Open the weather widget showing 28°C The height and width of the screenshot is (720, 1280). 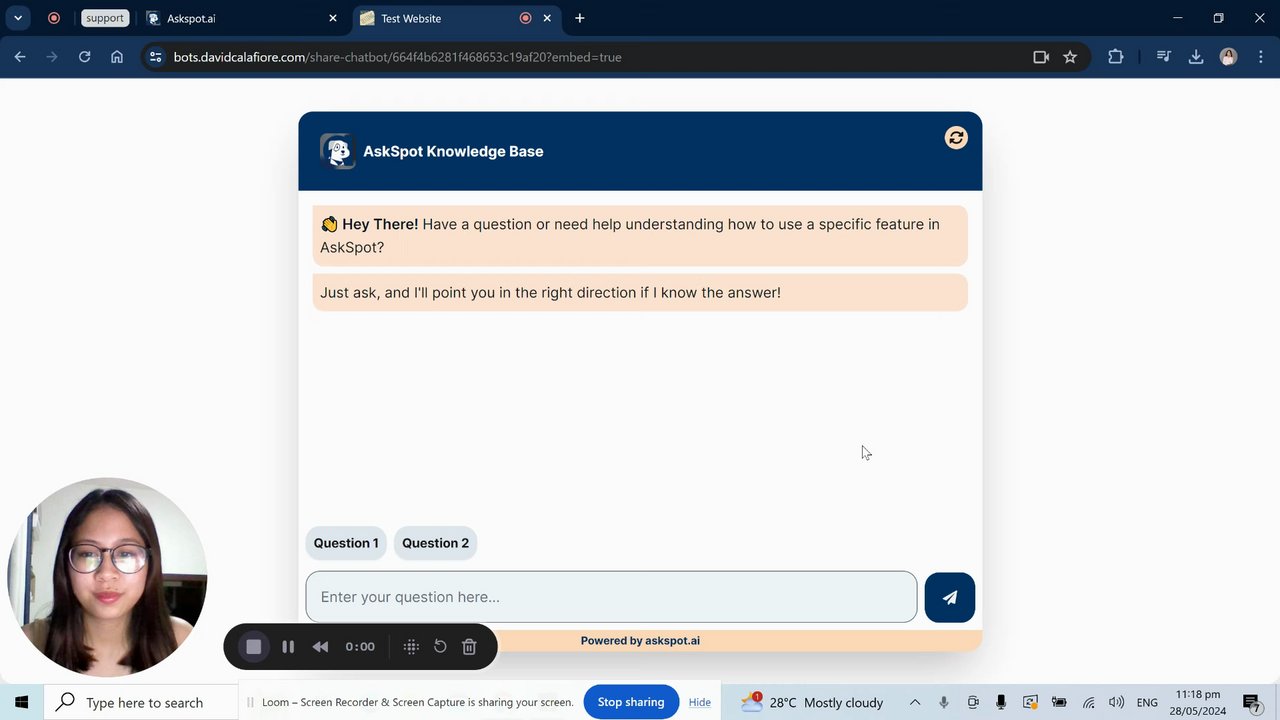point(812,702)
